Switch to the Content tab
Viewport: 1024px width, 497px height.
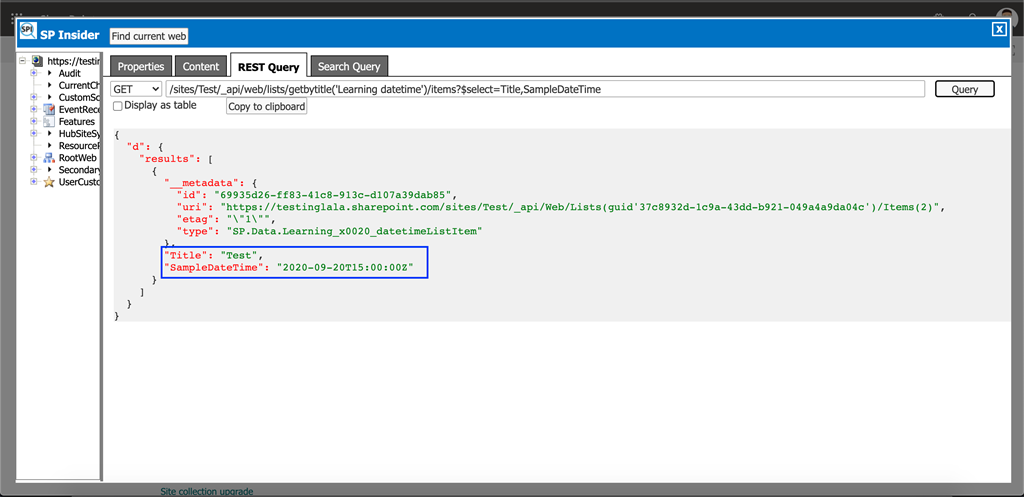point(201,67)
